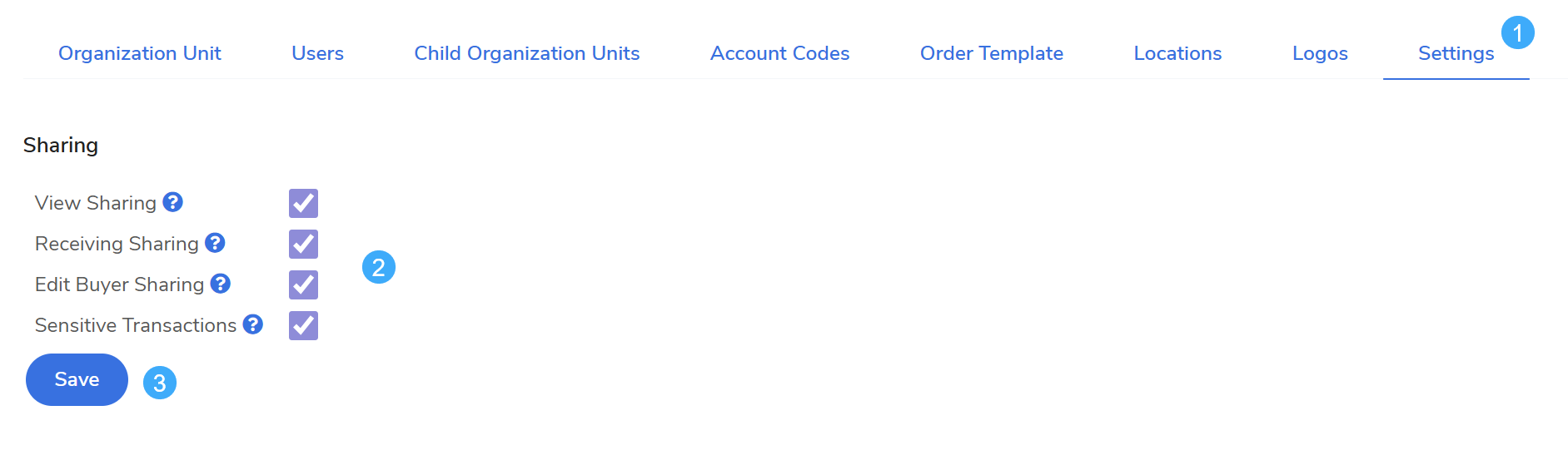Toggle the Receiving Sharing checkbox

303,244
